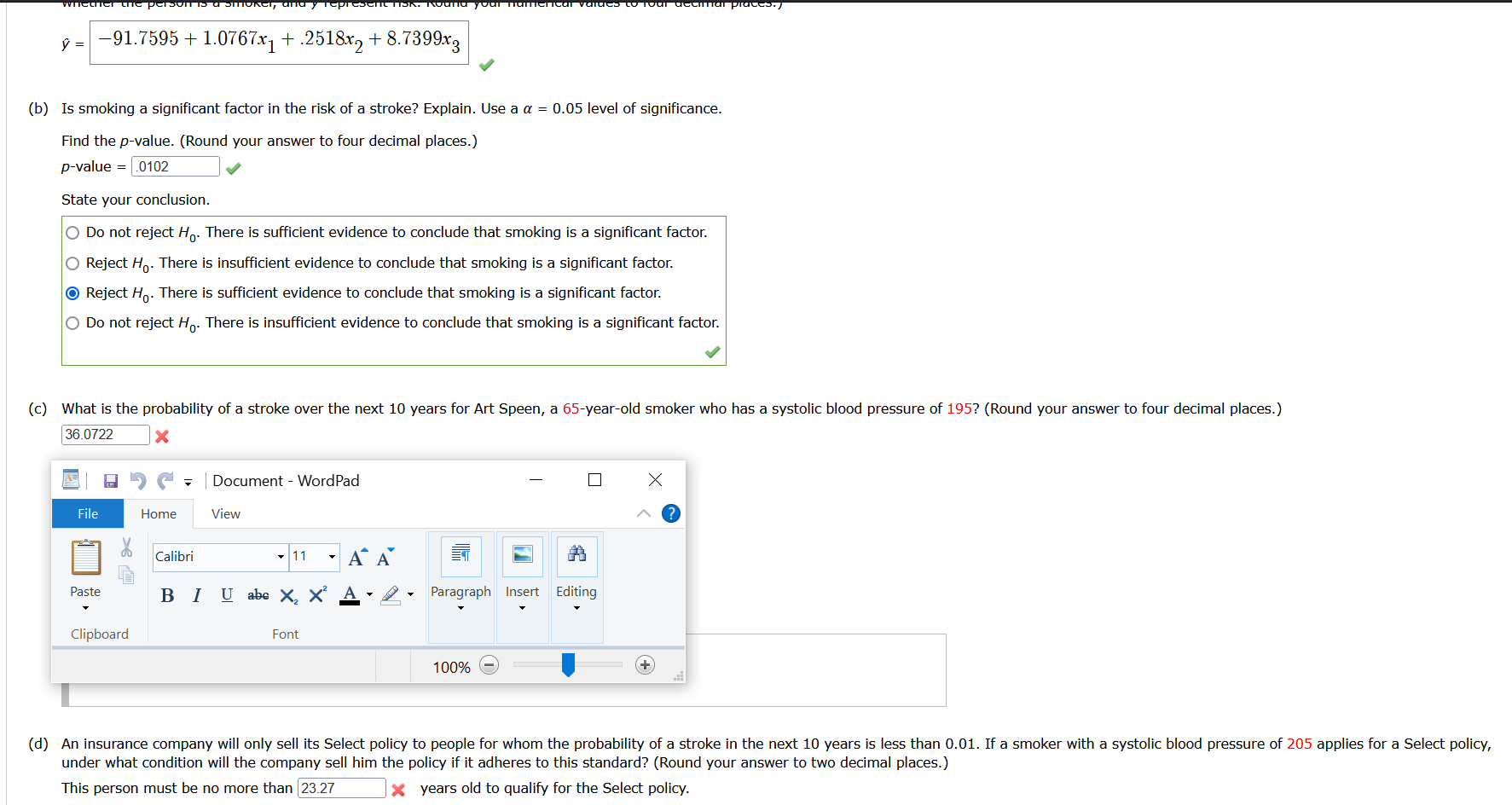1512x805 pixels.
Task: Select 'Reject H0... insufficient evidence' option
Action: (x=72, y=264)
